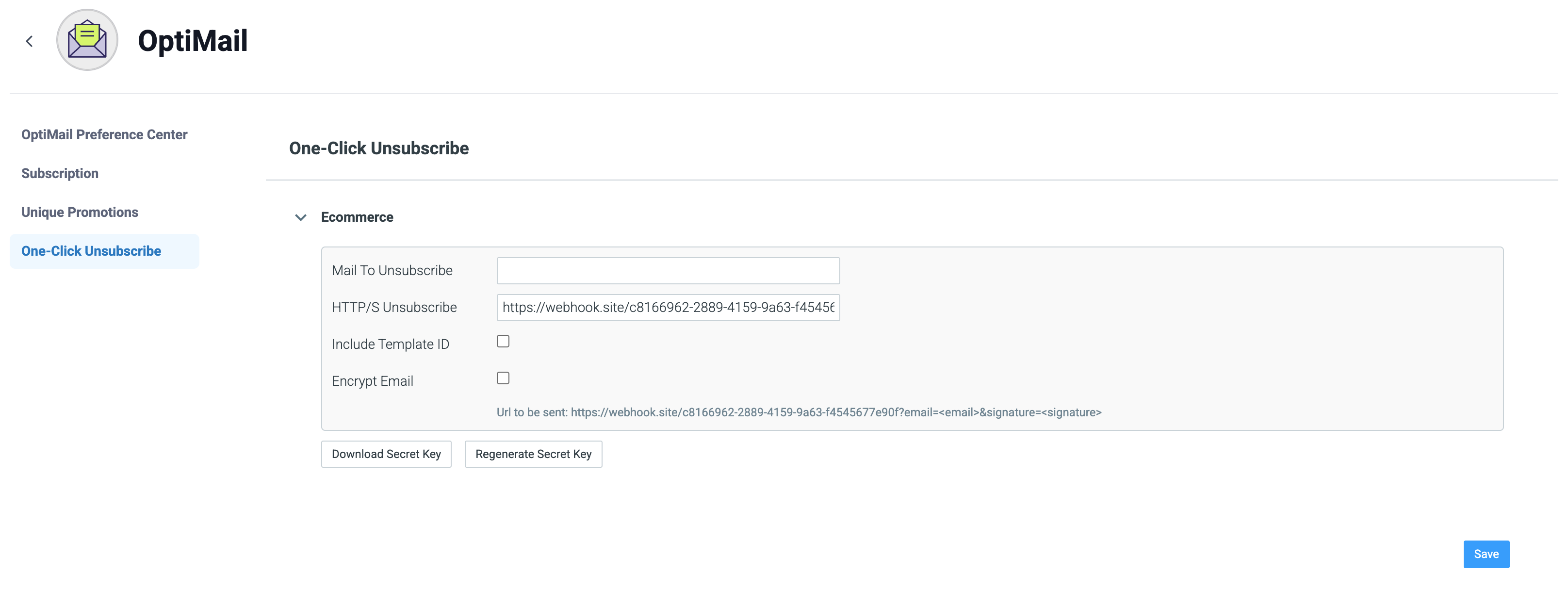Click the Include Template ID label
The image size is (1568, 591).
pyautogui.click(x=390, y=345)
